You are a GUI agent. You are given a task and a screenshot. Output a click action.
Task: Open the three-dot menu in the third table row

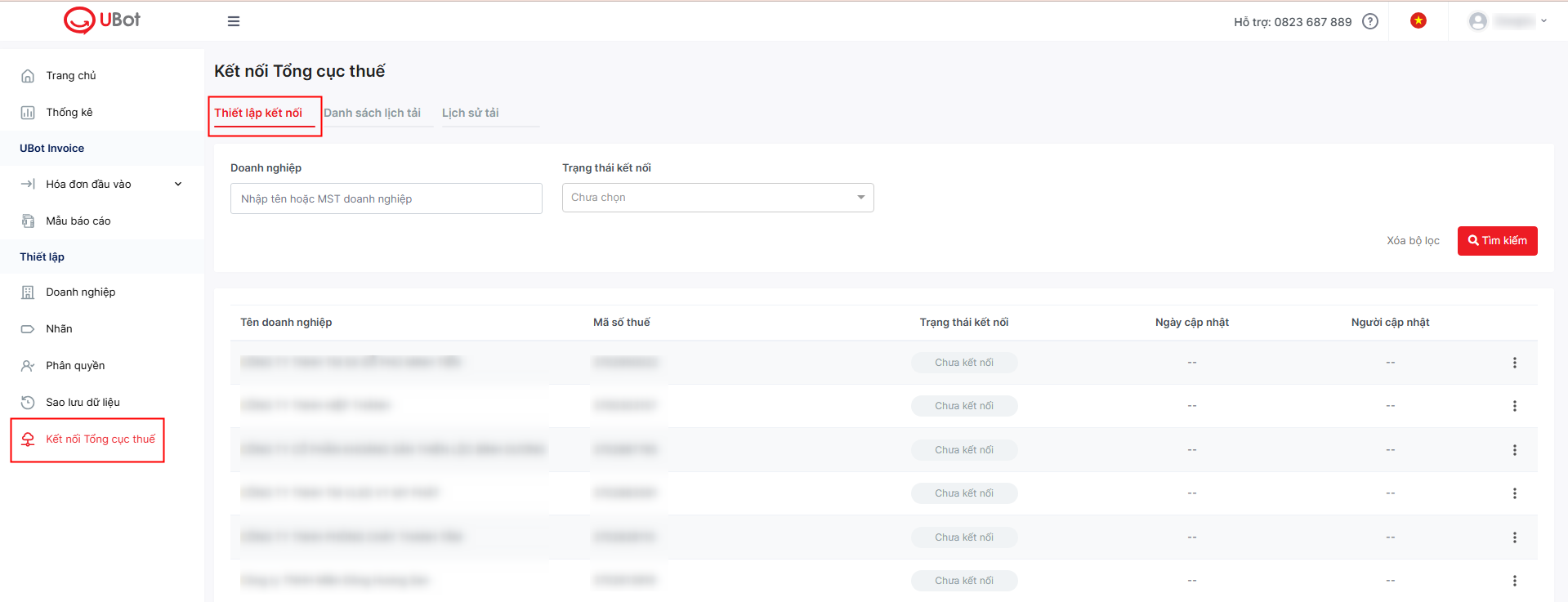(x=1515, y=450)
